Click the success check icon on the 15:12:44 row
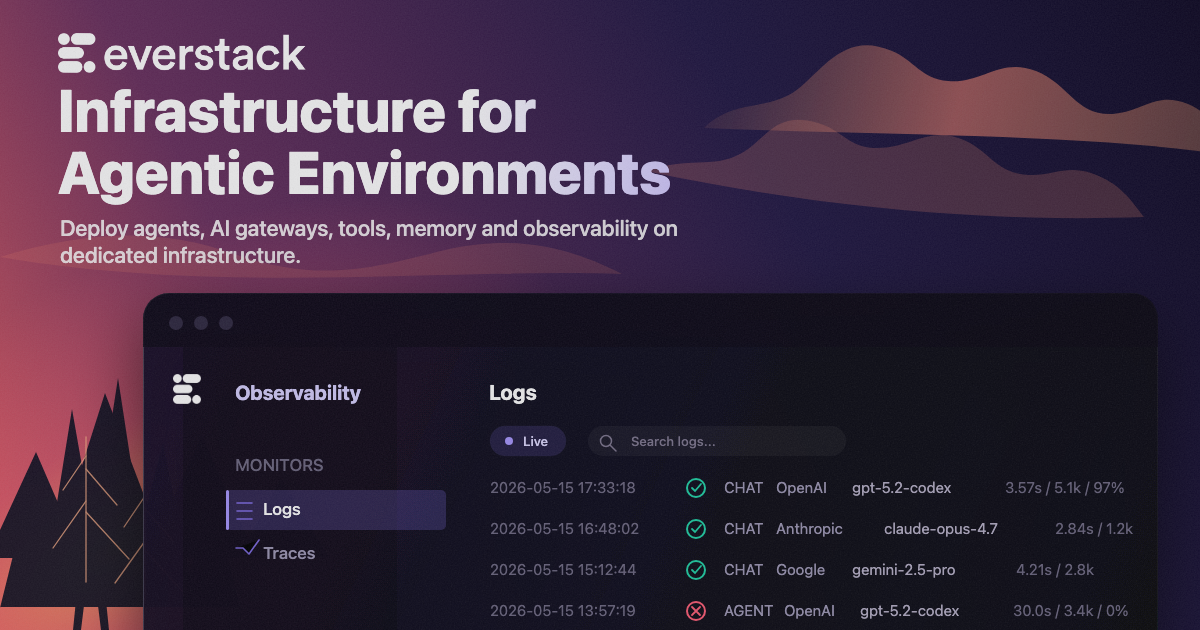 696,570
